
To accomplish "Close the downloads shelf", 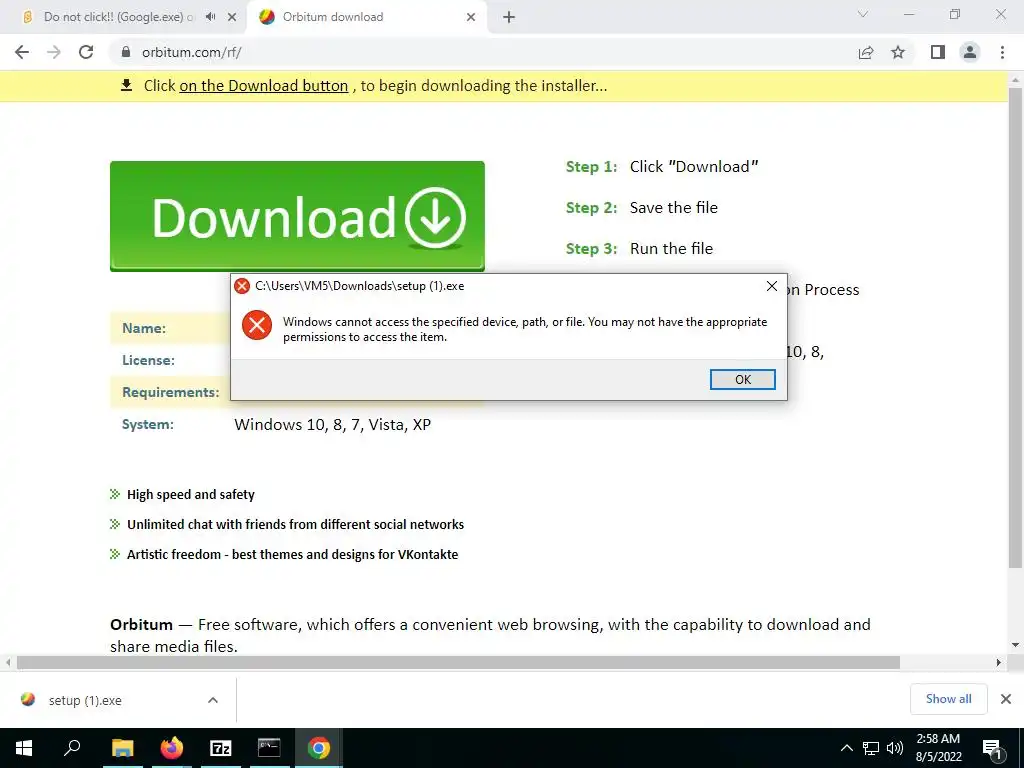I will pos(1006,699).
